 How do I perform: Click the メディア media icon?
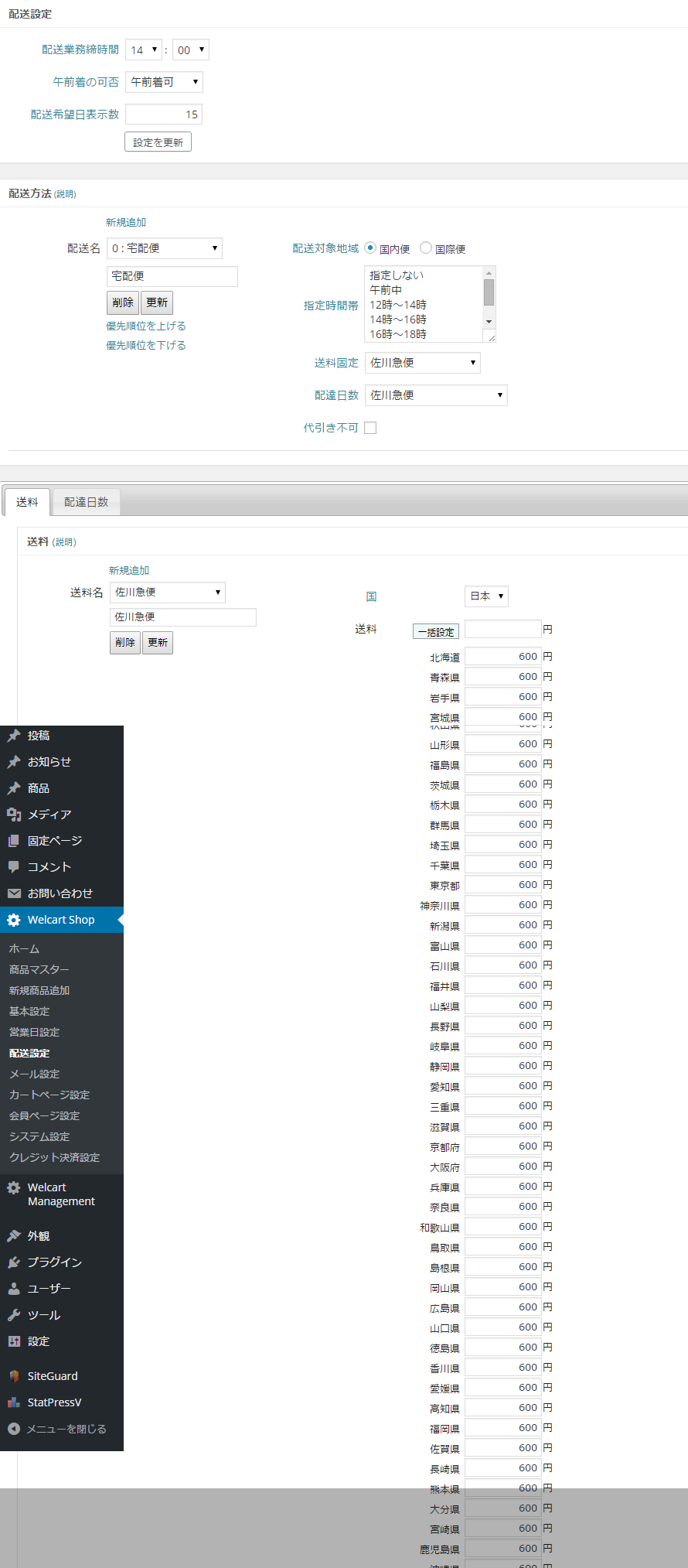pyautogui.click(x=14, y=815)
